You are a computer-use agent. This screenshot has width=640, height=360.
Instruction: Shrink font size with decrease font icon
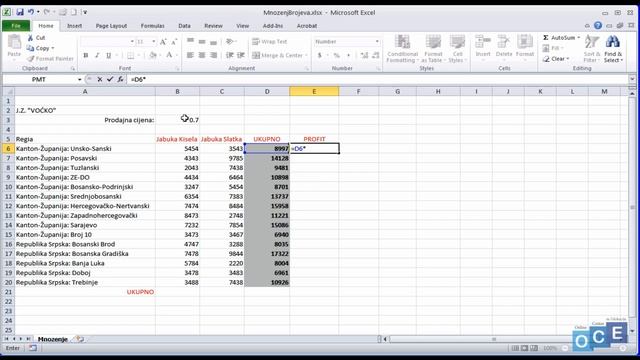click(x=174, y=42)
